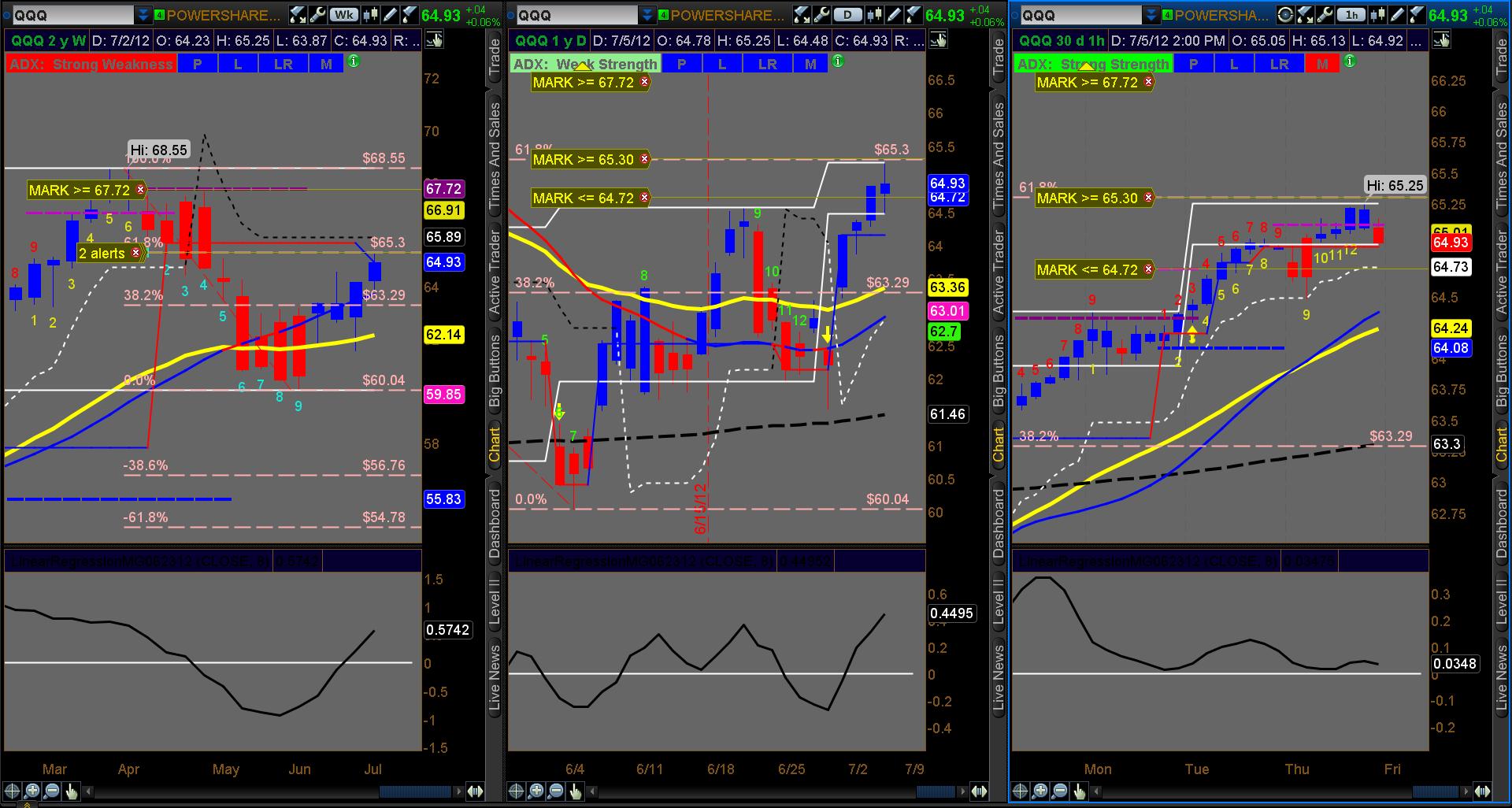Open symbol dropdown arrow in hourly chart
Viewport: 1512px width, 808px height.
(x=1151, y=14)
